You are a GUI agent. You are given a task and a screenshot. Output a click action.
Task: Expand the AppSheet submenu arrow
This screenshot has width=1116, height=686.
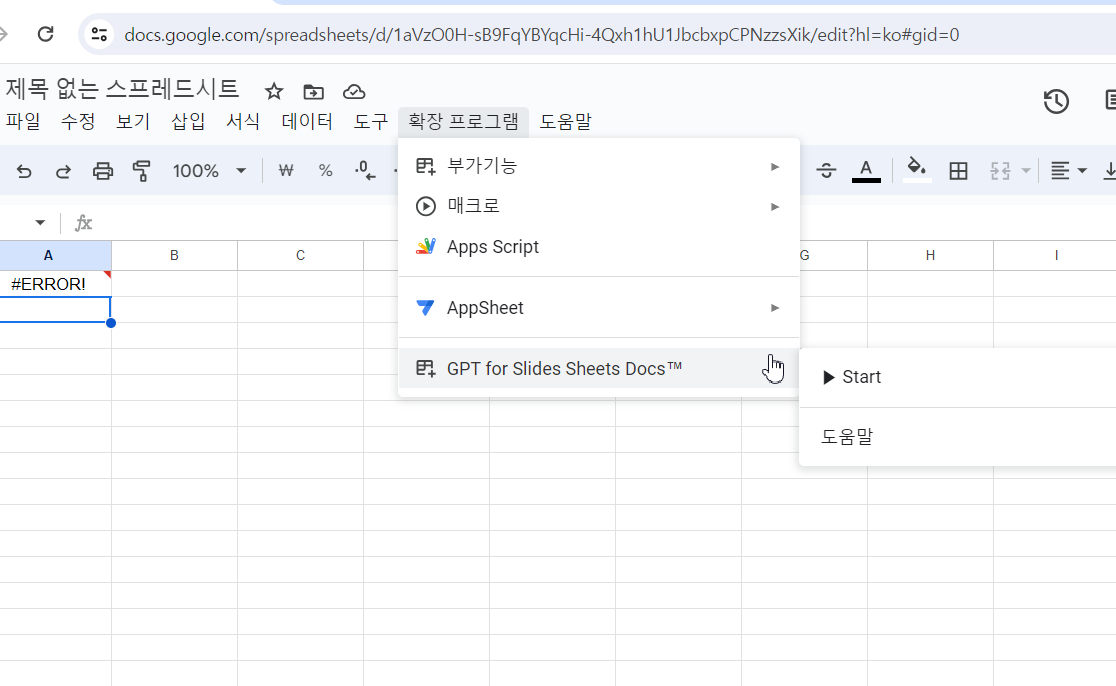(x=775, y=308)
